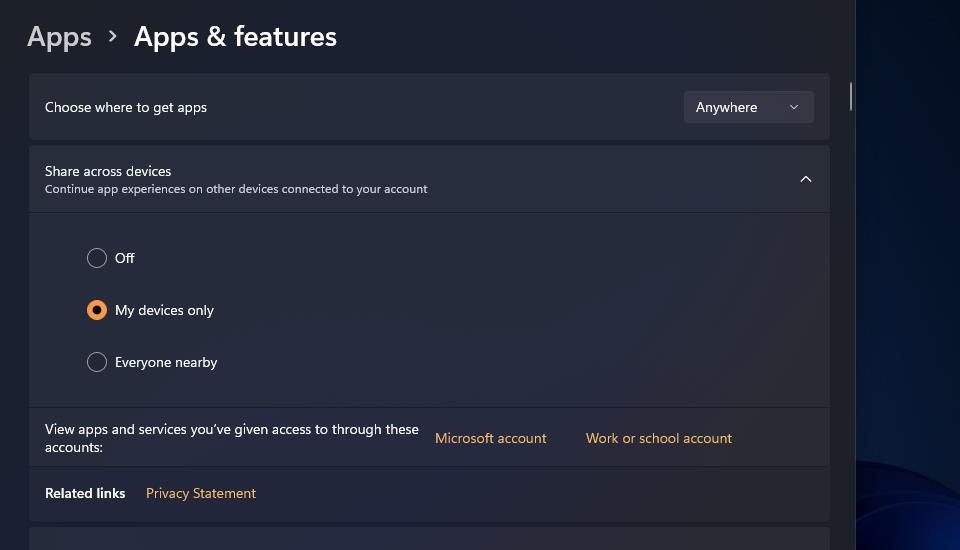Click the down arrow in the Anywhere box

(x=794, y=107)
